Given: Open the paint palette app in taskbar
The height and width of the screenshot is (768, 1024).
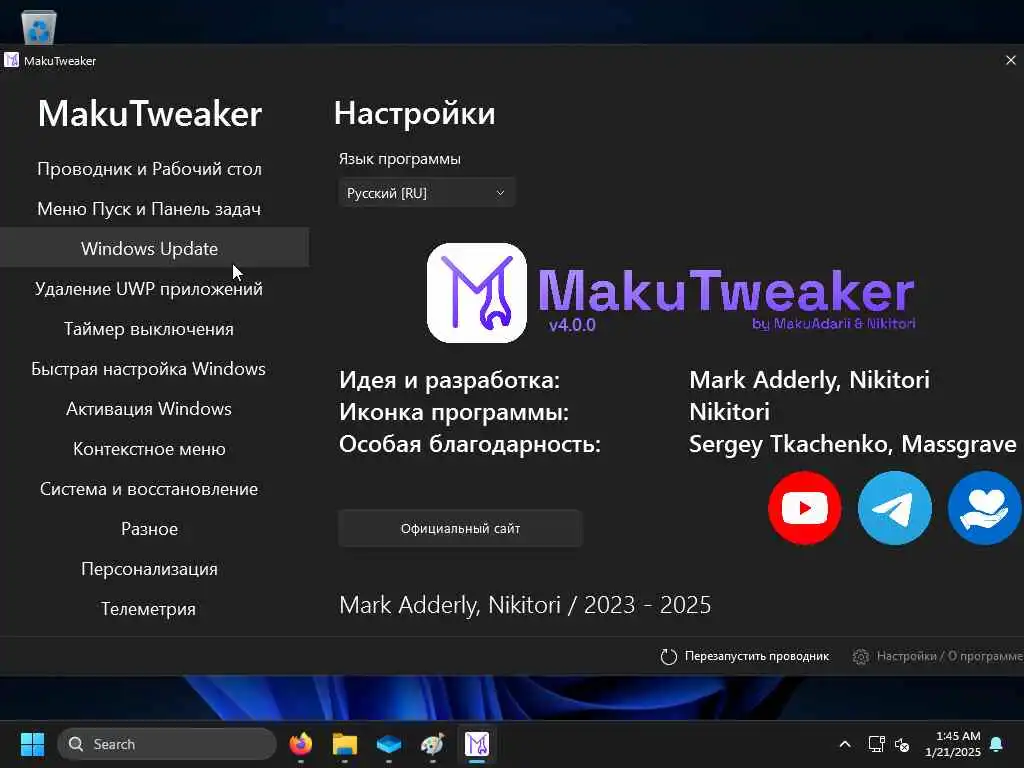Looking at the screenshot, I should click(432, 744).
